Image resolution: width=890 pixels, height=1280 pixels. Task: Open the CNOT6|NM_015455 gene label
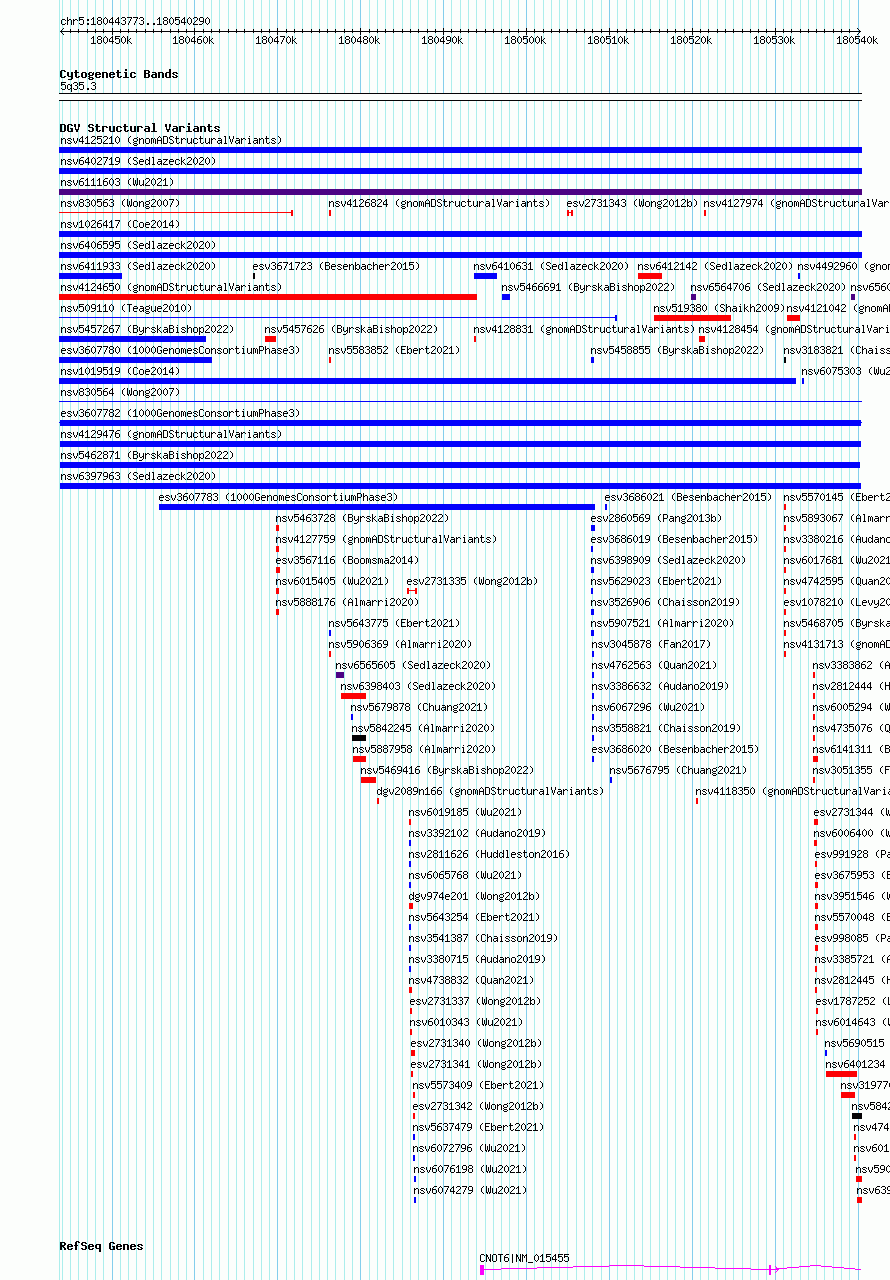click(524, 1258)
